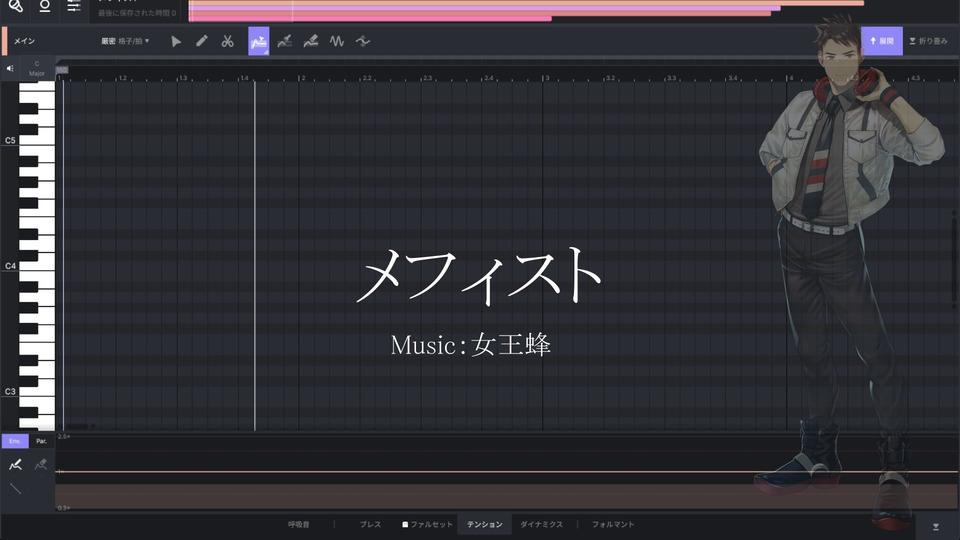The height and width of the screenshot is (540, 960).
Task: Select the arrow pointer tool
Action: tap(176, 41)
